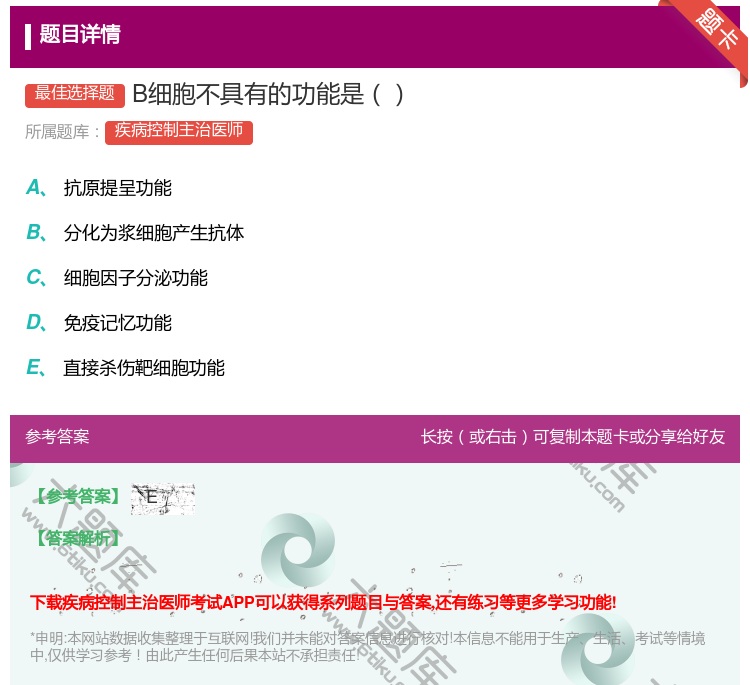The width and height of the screenshot is (750, 685).
Task: Click the grey 申明 disclaimer text
Action: click(x=367, y=646)
